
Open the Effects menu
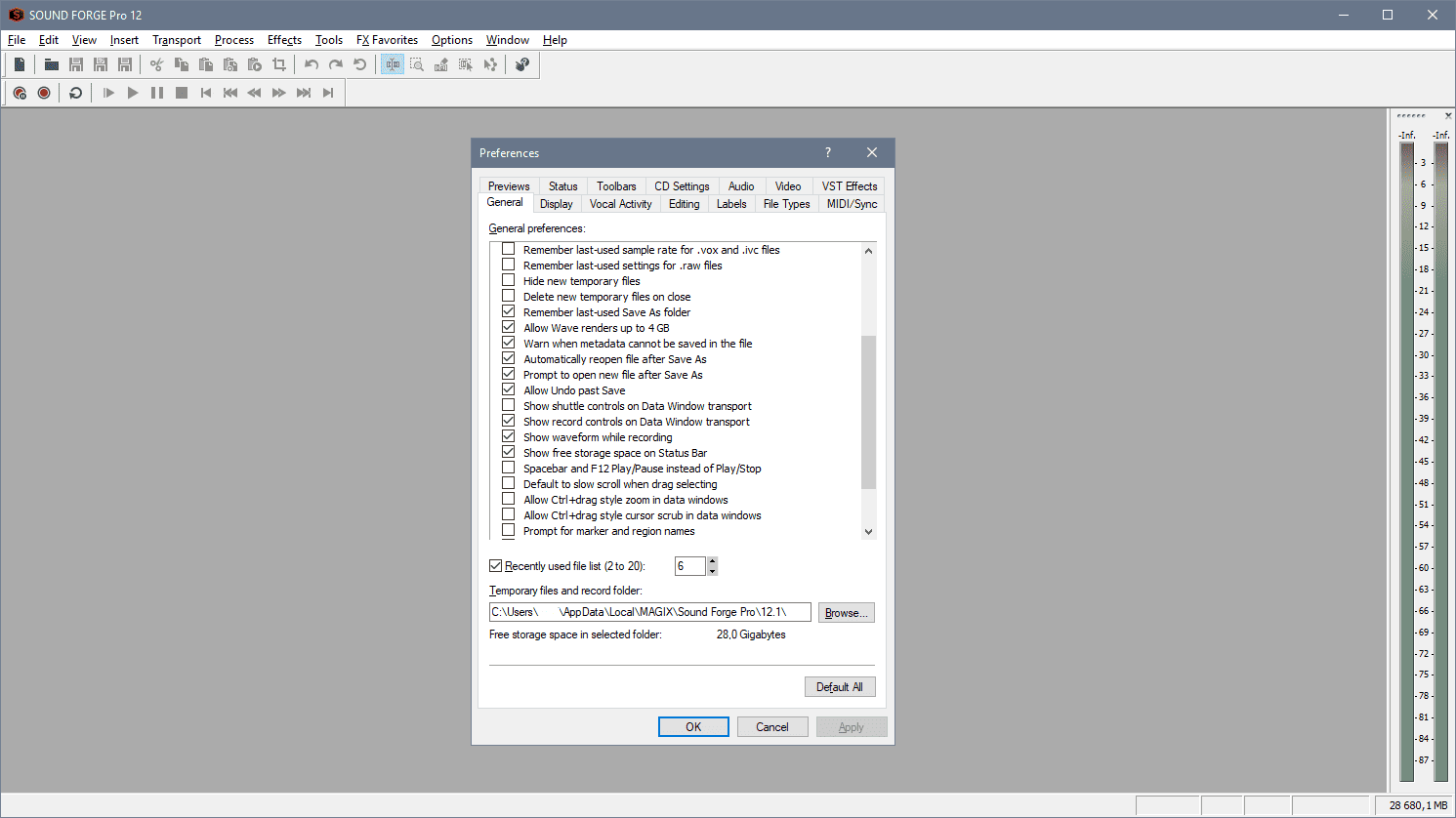[x=284, y=40]
